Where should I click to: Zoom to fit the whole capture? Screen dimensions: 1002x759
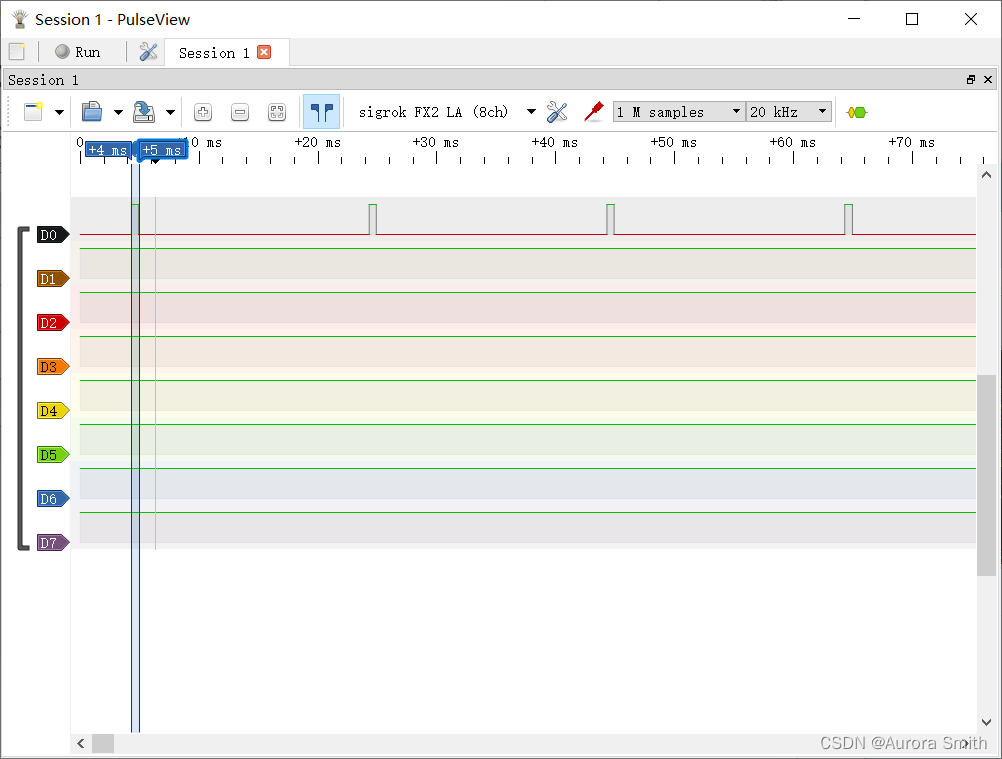click(277, 112)
